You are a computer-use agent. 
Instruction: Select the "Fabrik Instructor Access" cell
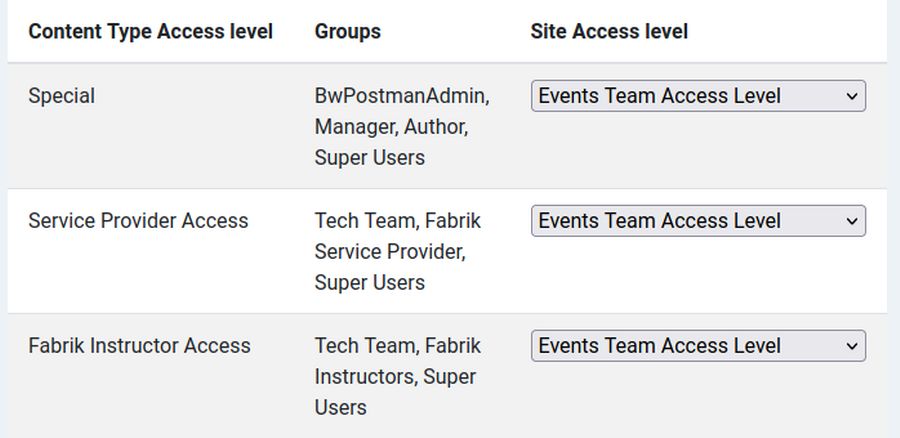139,346
